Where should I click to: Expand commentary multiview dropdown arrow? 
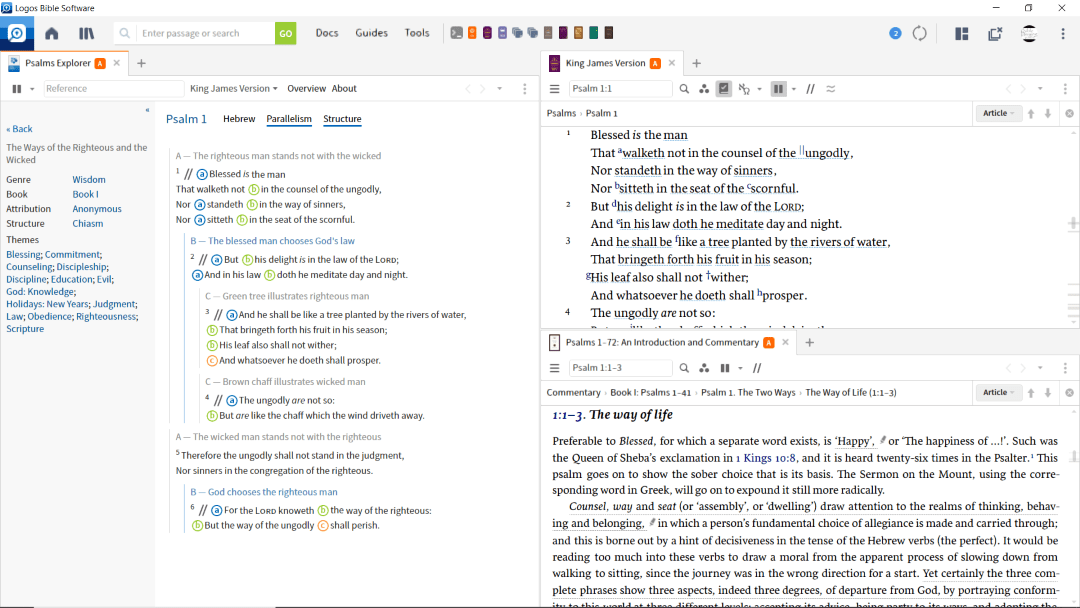point(740,368)
